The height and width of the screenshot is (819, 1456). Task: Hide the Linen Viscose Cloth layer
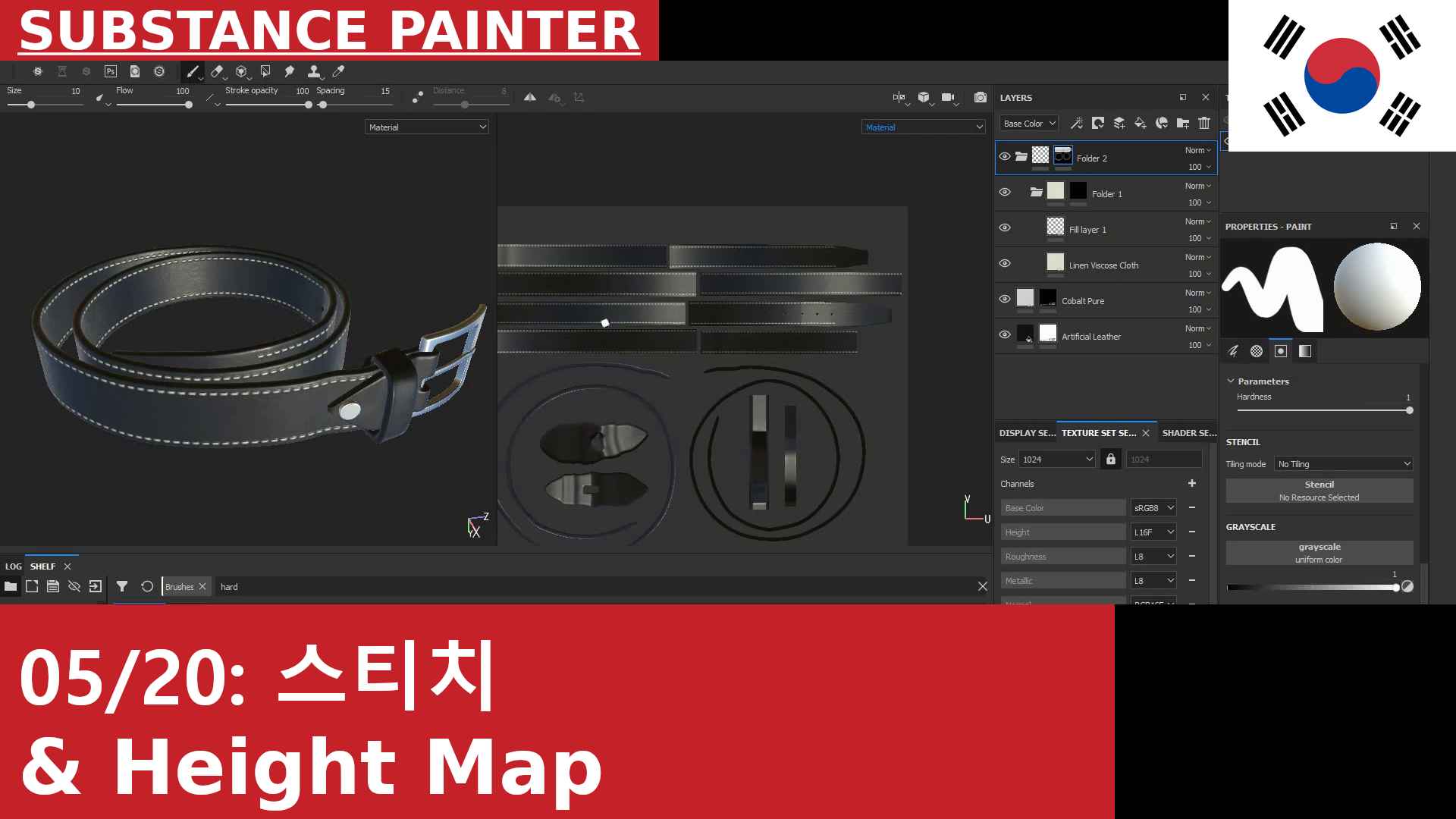(x=1005, y=264)
